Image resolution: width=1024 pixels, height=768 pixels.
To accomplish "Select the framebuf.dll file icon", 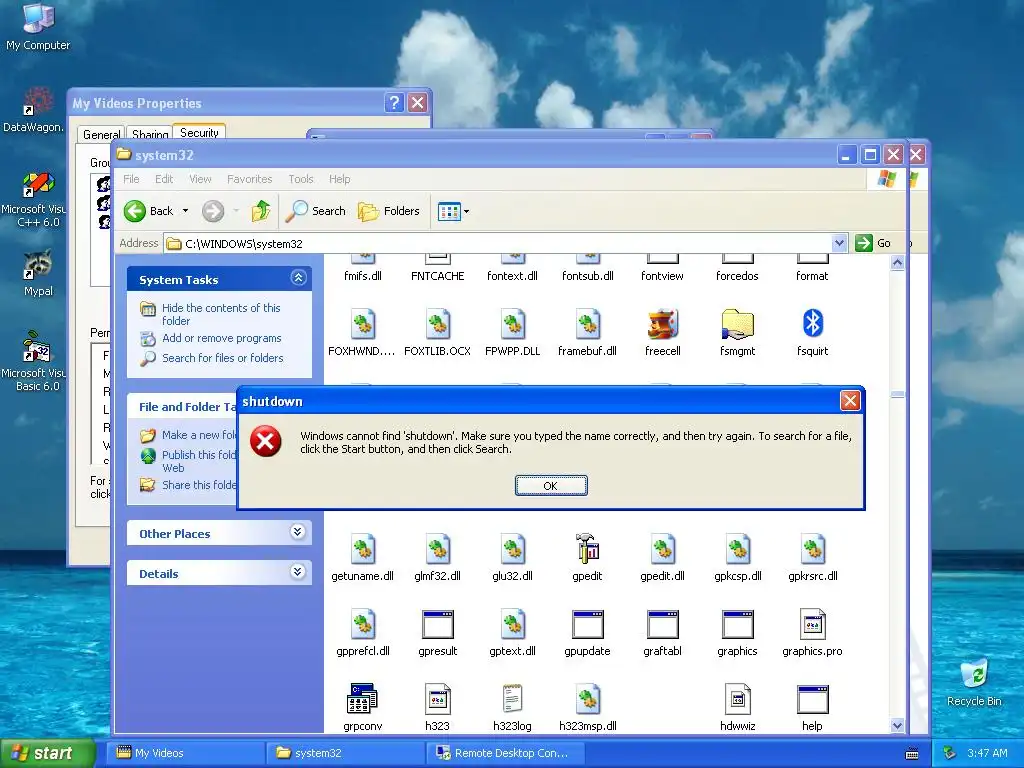I will [587, 325].
